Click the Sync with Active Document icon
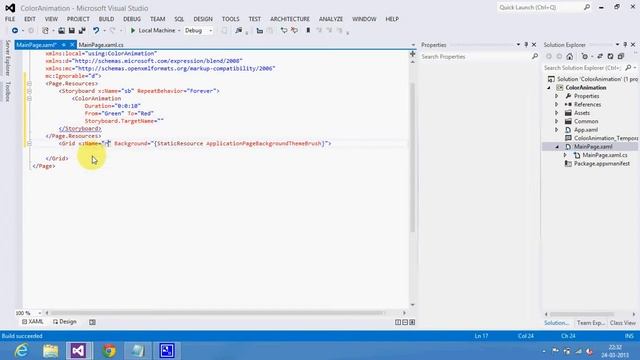 point(600,56)
